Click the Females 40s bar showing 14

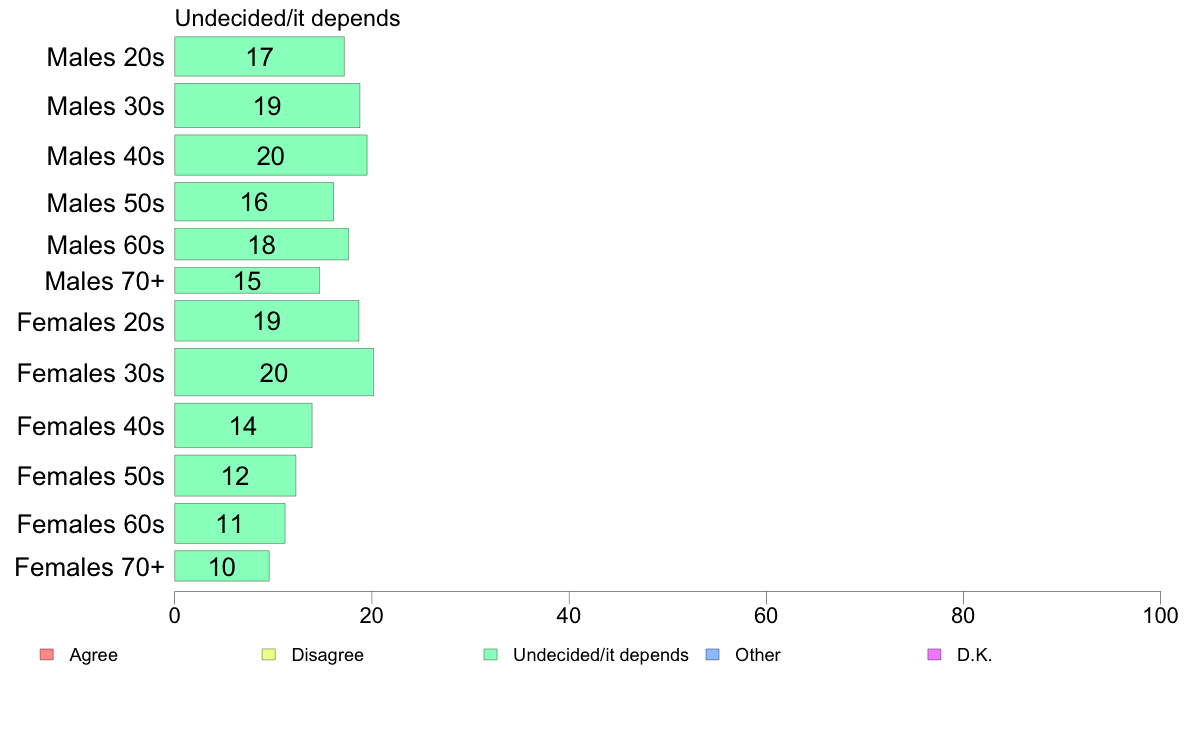[243, 425]
